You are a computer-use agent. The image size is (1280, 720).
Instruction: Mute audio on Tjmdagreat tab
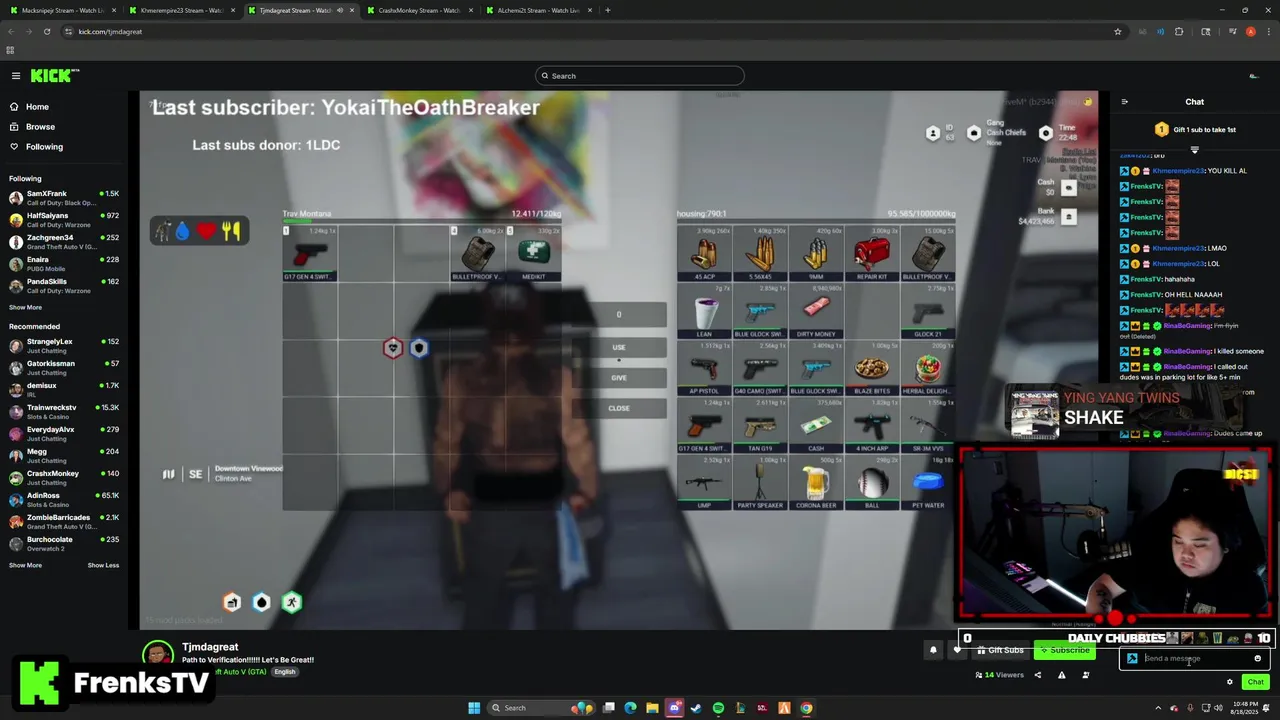coord(340,10)
